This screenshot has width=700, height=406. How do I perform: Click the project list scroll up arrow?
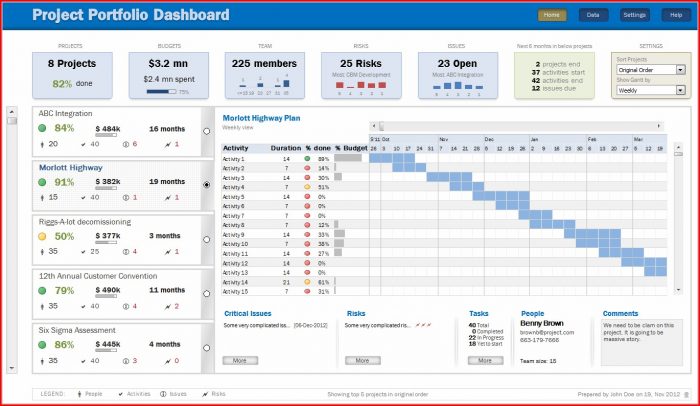click(x=12, y=112)
